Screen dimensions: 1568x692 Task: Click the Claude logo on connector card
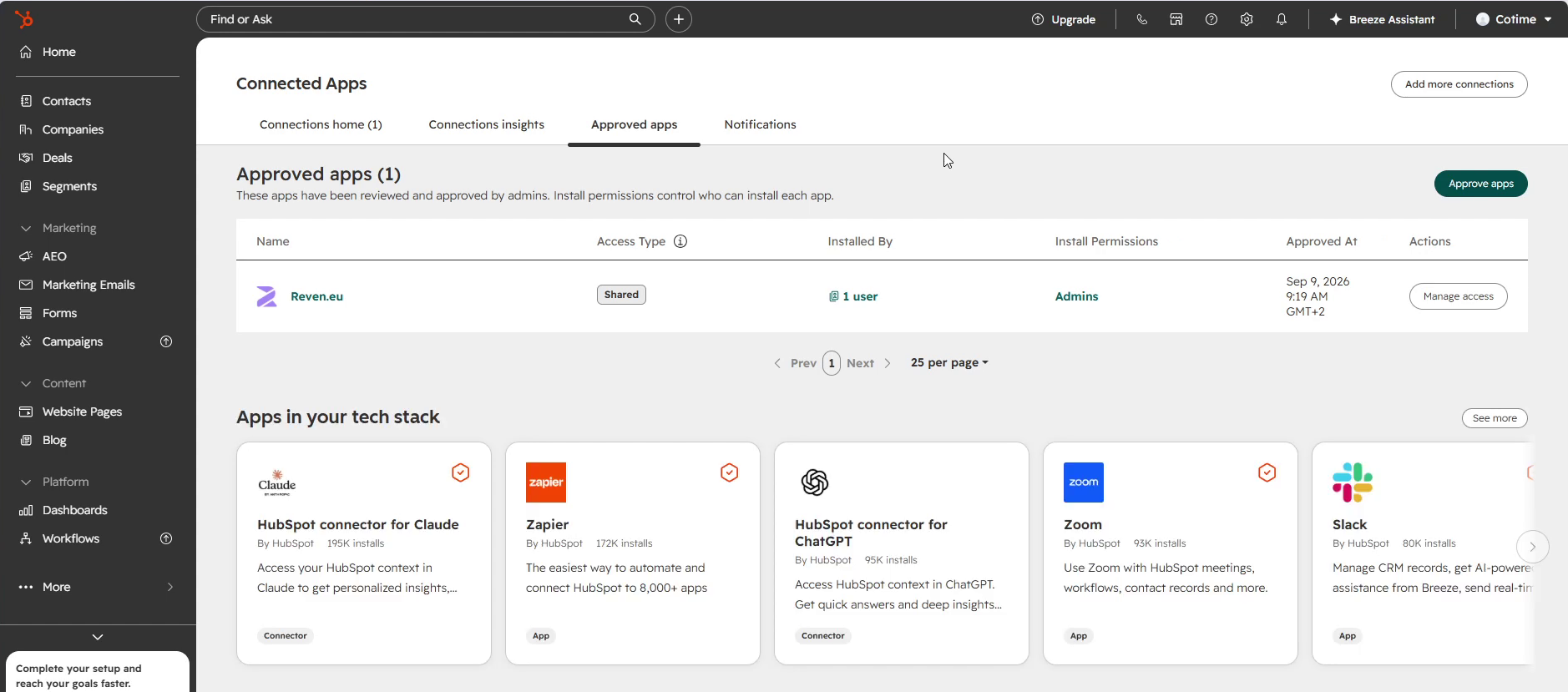coord(277,483)
